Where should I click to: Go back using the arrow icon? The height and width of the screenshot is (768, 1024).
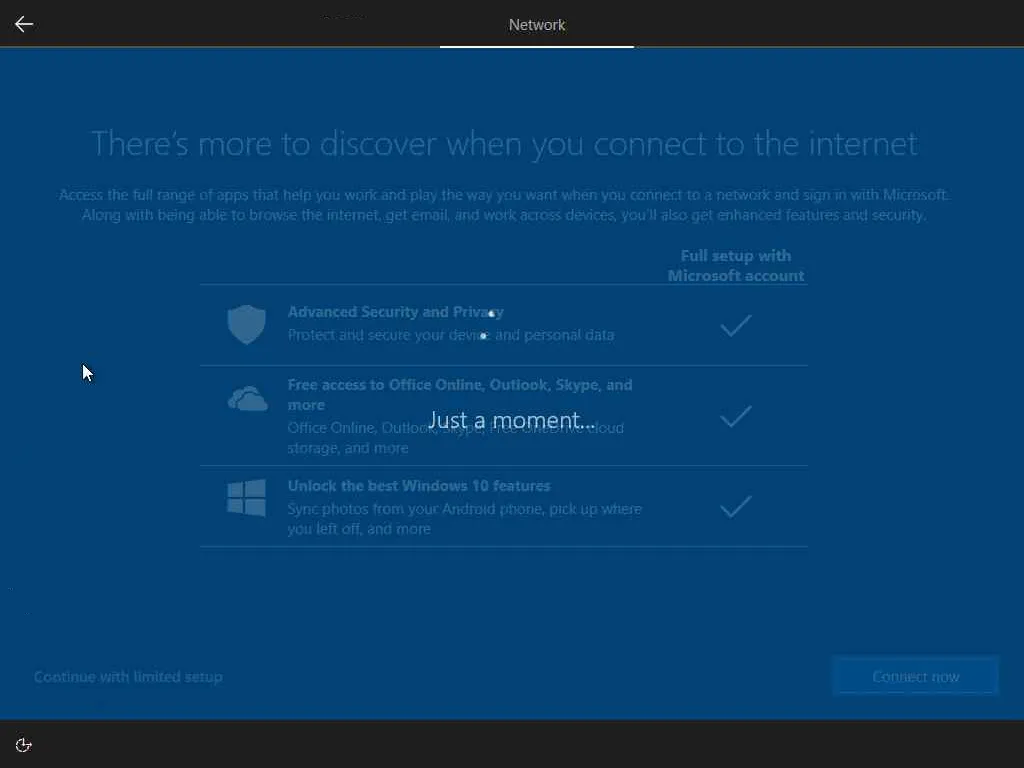point(24,25)
